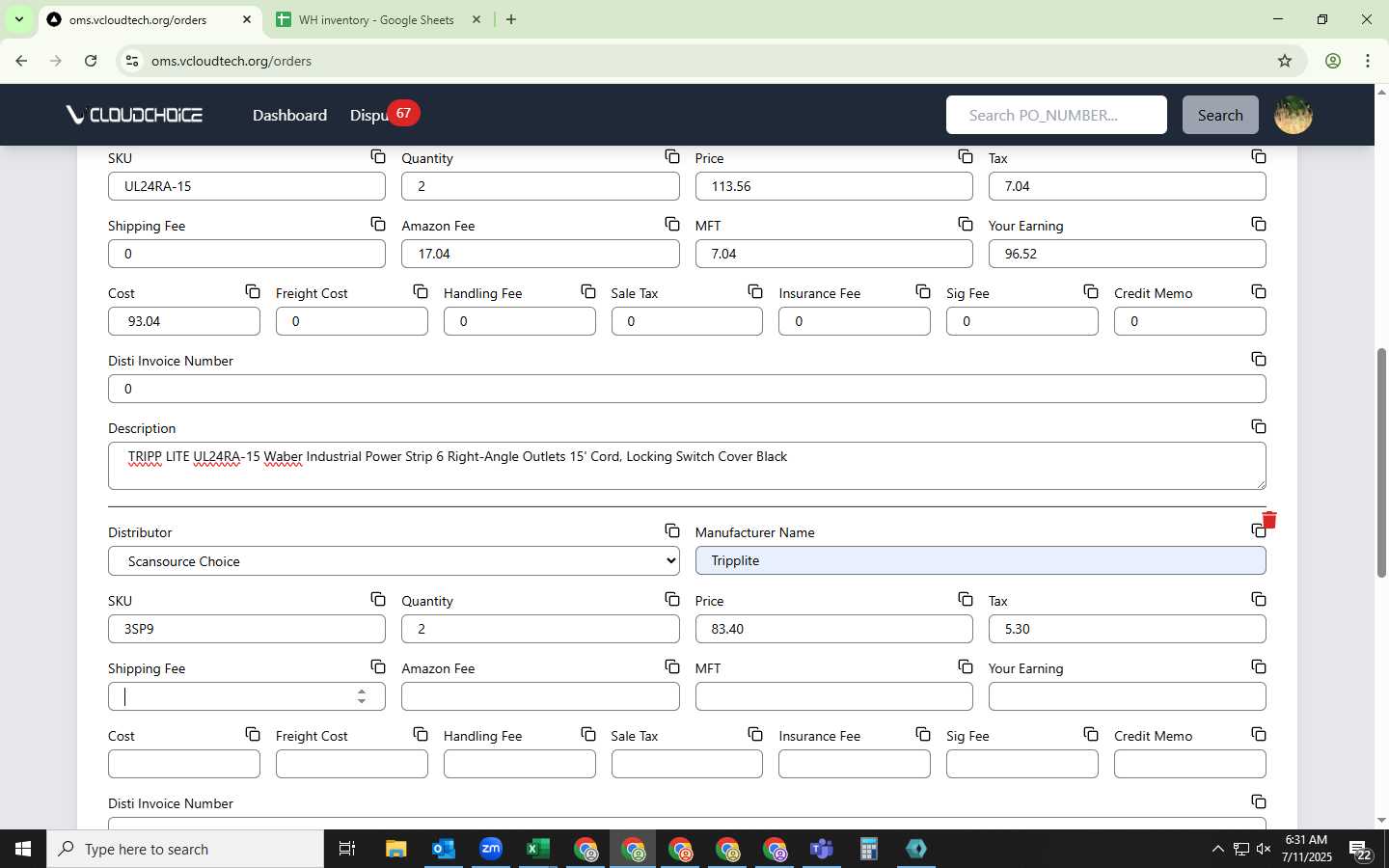Copy Your Earning value 96.52
This screenshot has height=868, width=1389.
[x=1259, y=224]
